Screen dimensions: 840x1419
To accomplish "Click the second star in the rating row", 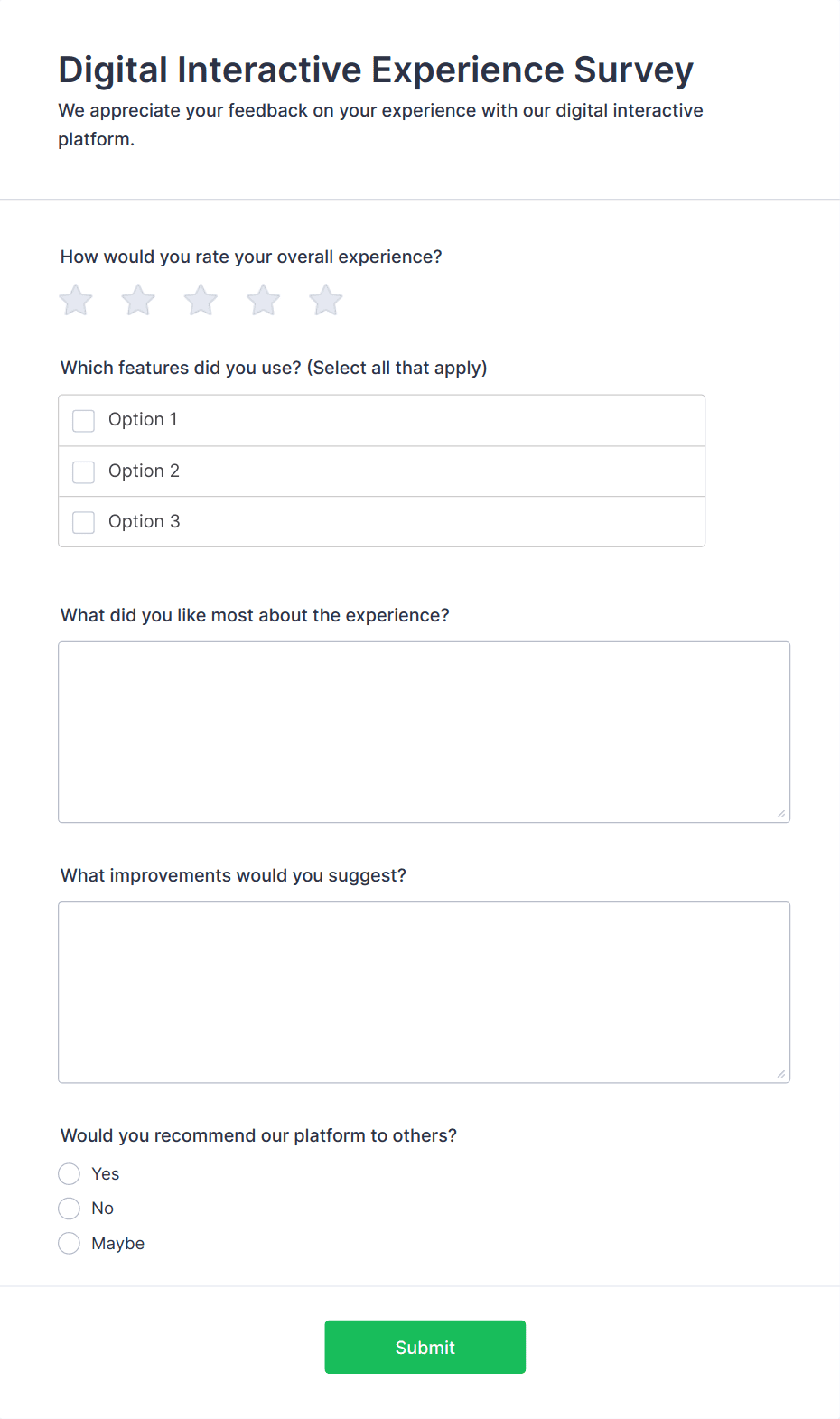I will tap(137, 299).
